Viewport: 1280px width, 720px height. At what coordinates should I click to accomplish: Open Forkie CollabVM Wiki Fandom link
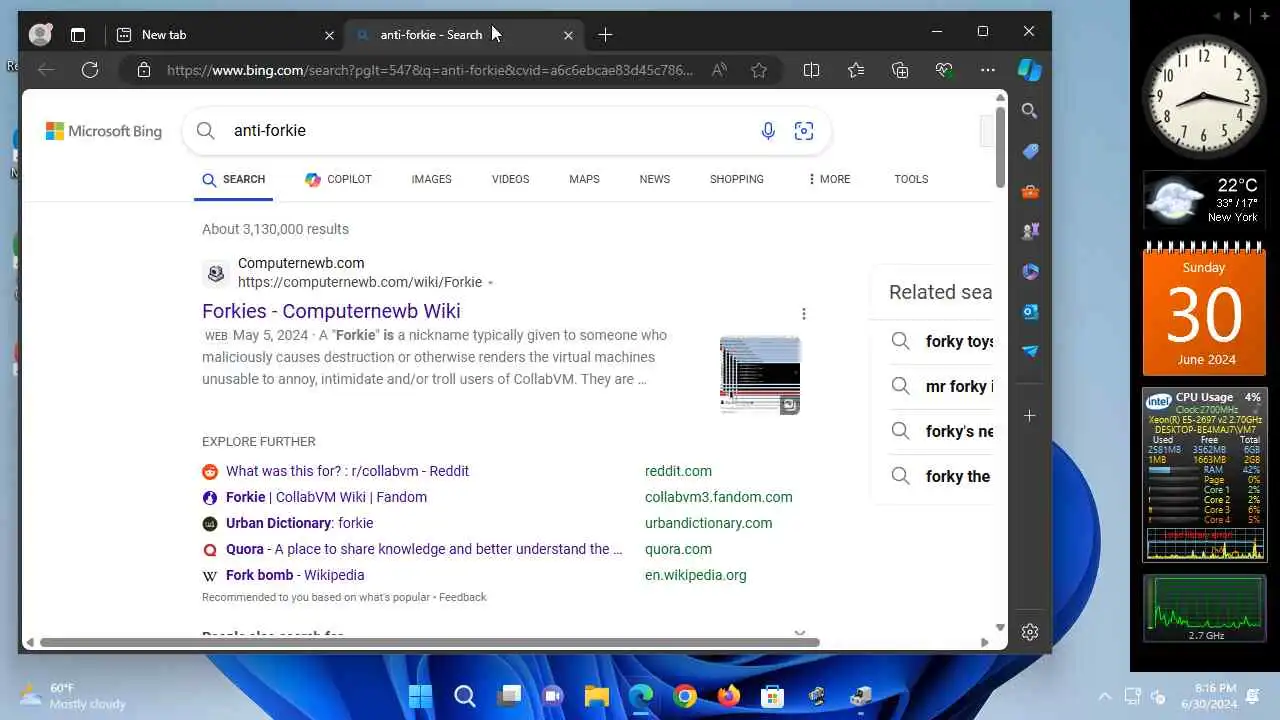pyautogui.click(x=326, y=497)
